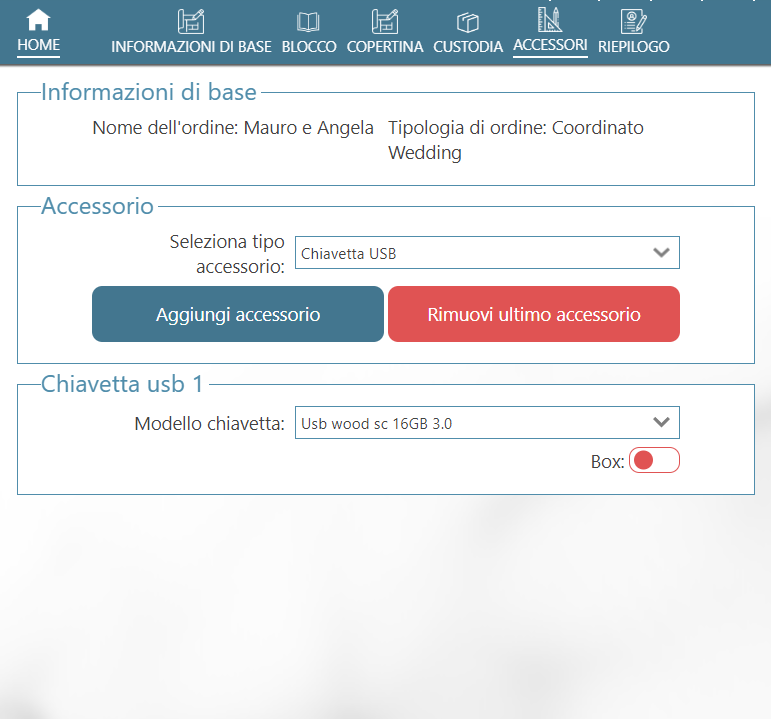This screenshot has width=771, height=719.
Task: Click the chevron arrow beside Chiavetta USB
Action: pos(660,253)
